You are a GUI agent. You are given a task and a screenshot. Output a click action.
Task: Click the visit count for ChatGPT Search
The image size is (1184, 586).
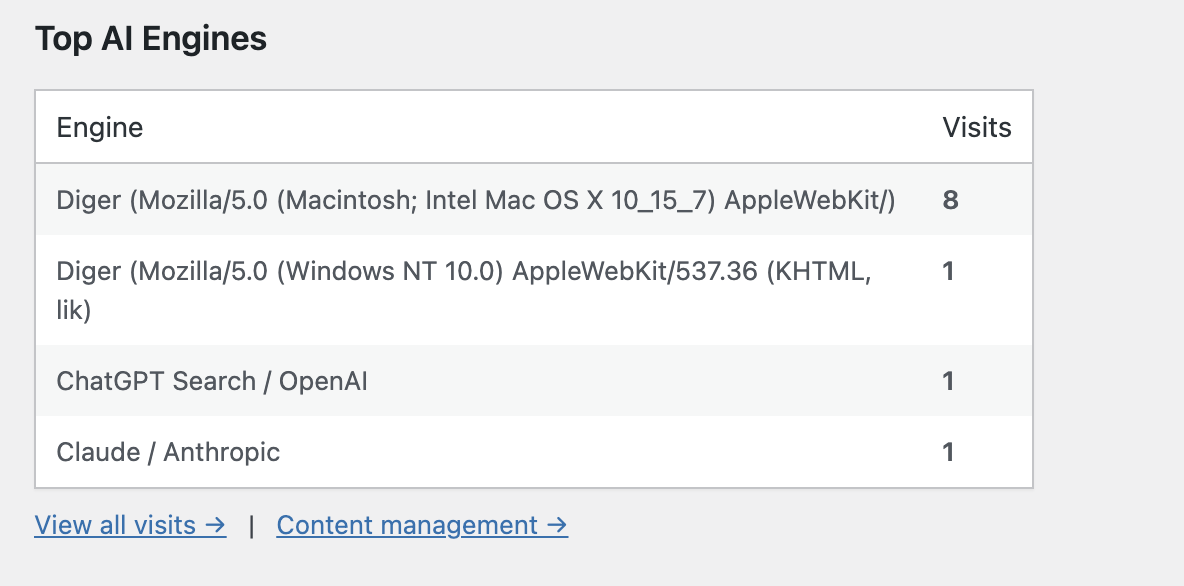[948, 381]
